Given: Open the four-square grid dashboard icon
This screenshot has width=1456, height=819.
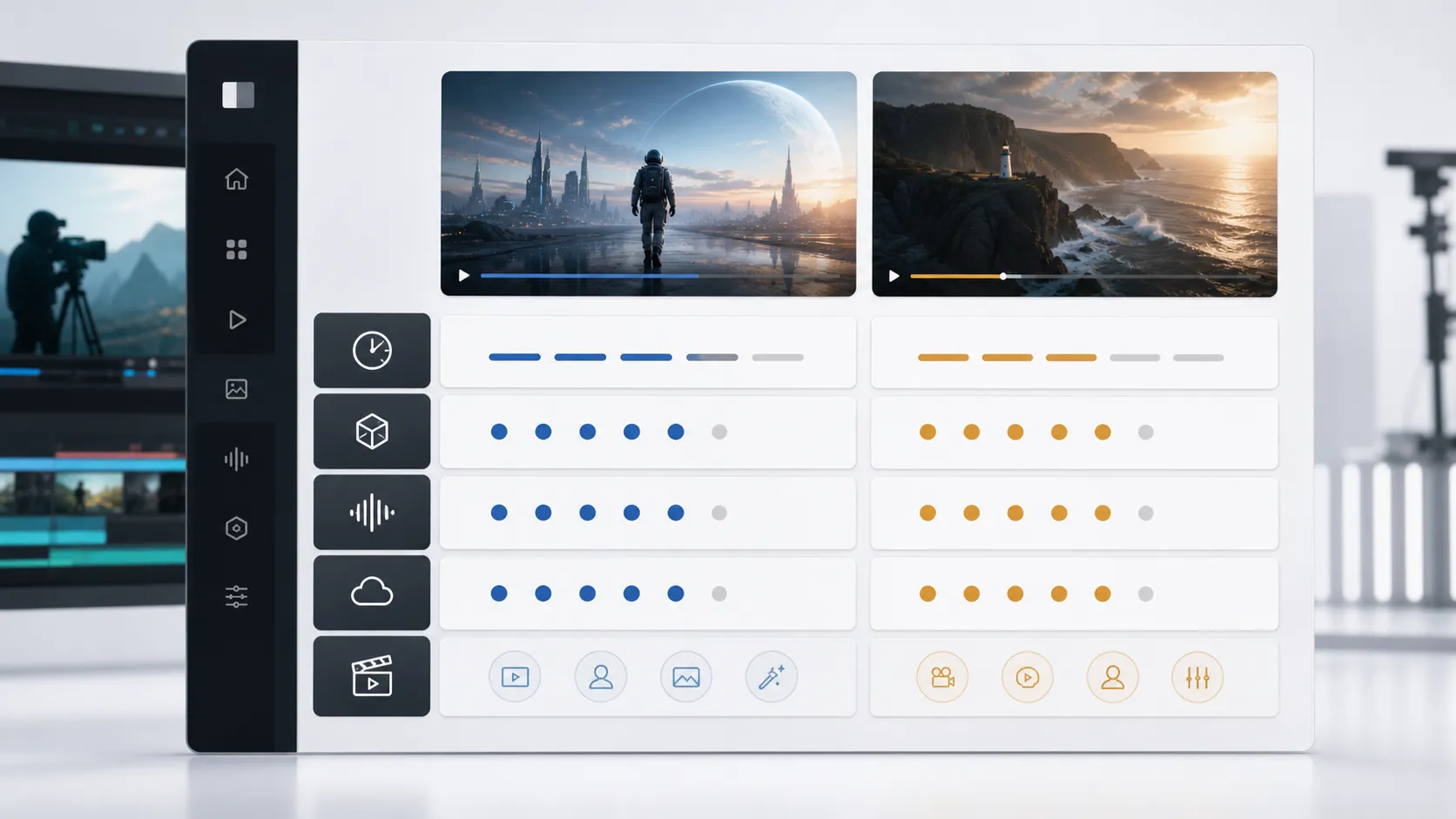Looking at the screenshot, I should [236, 250].
